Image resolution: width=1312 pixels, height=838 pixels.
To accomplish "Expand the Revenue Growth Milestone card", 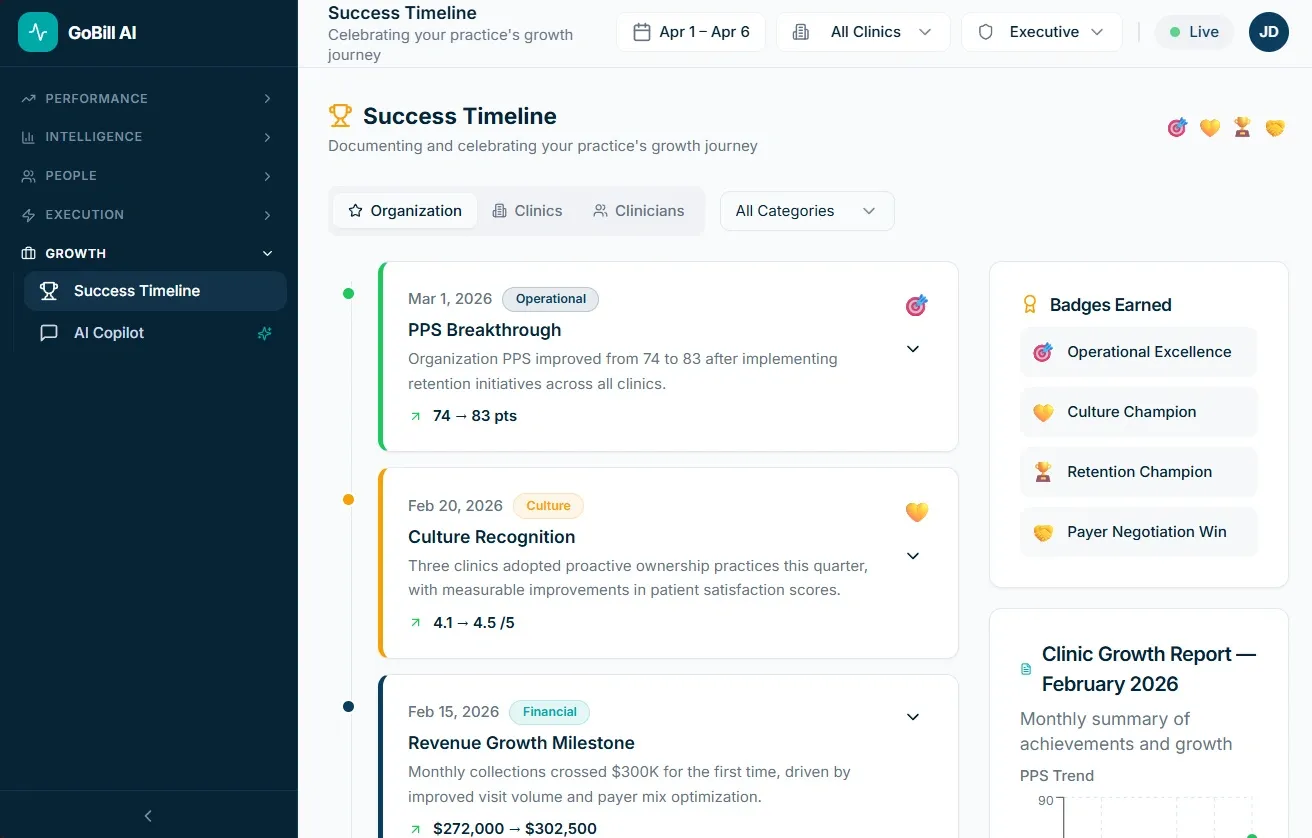I will (913, 717).
